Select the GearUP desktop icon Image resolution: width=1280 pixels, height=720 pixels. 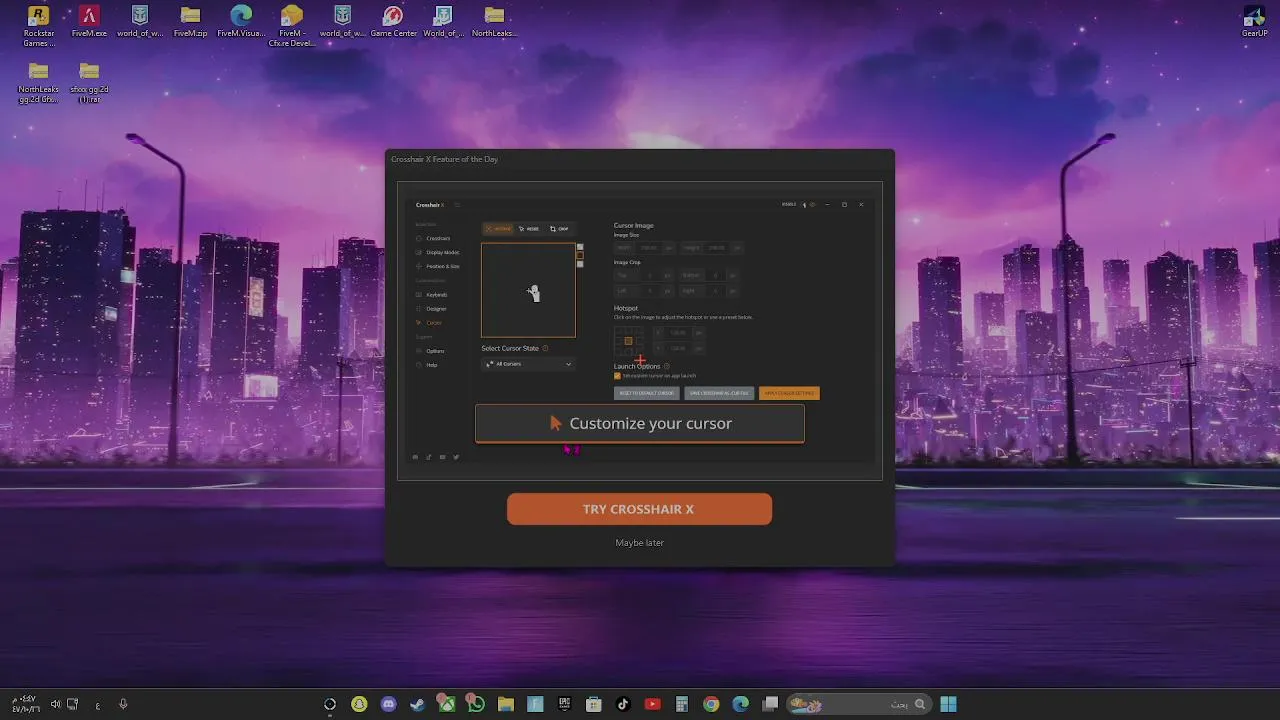pos(1254,22)
